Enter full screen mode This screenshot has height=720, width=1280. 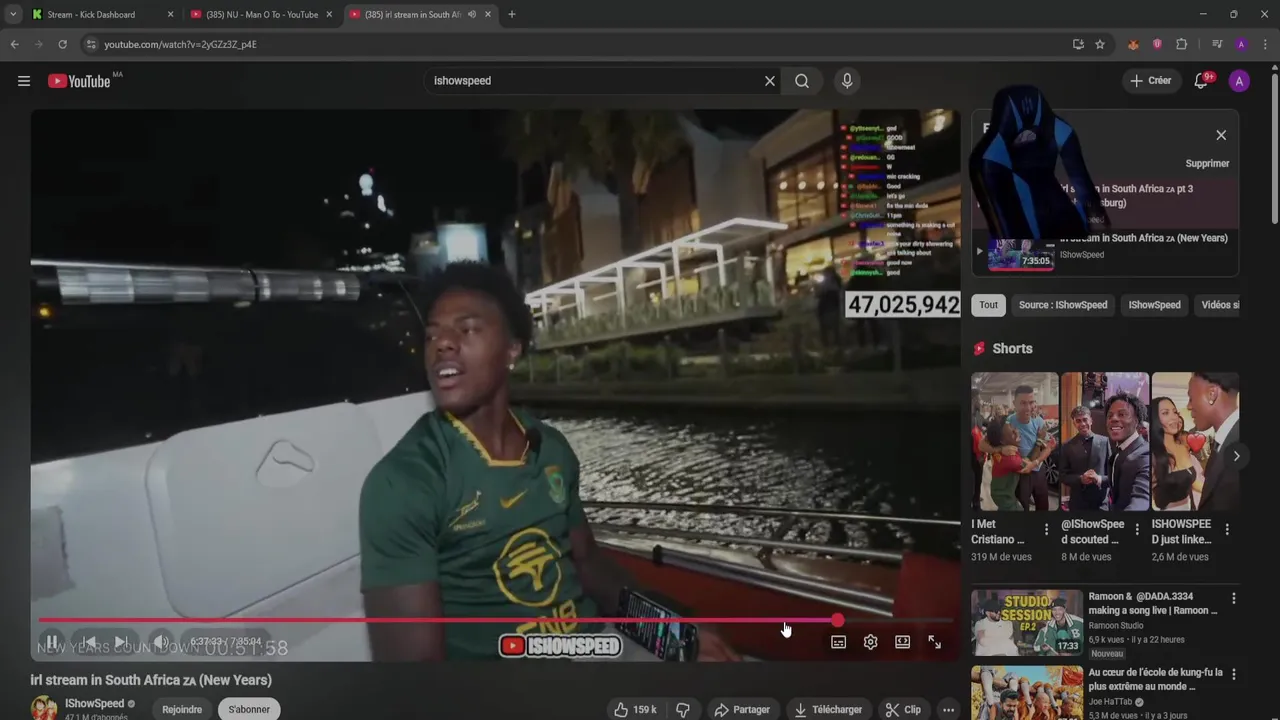tap(934, 642)
